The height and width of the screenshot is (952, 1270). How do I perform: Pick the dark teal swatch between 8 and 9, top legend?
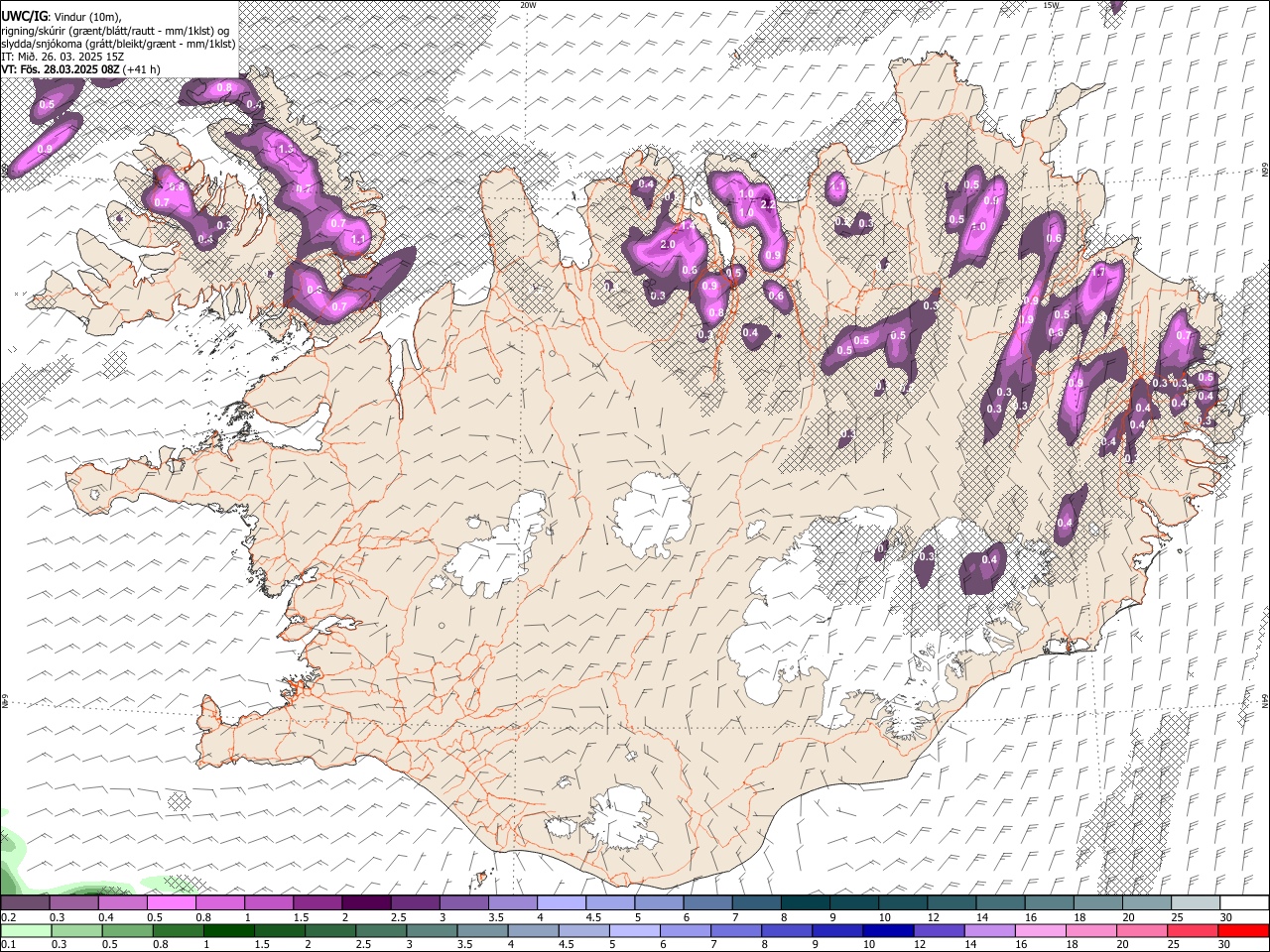[x=806, y=902]
